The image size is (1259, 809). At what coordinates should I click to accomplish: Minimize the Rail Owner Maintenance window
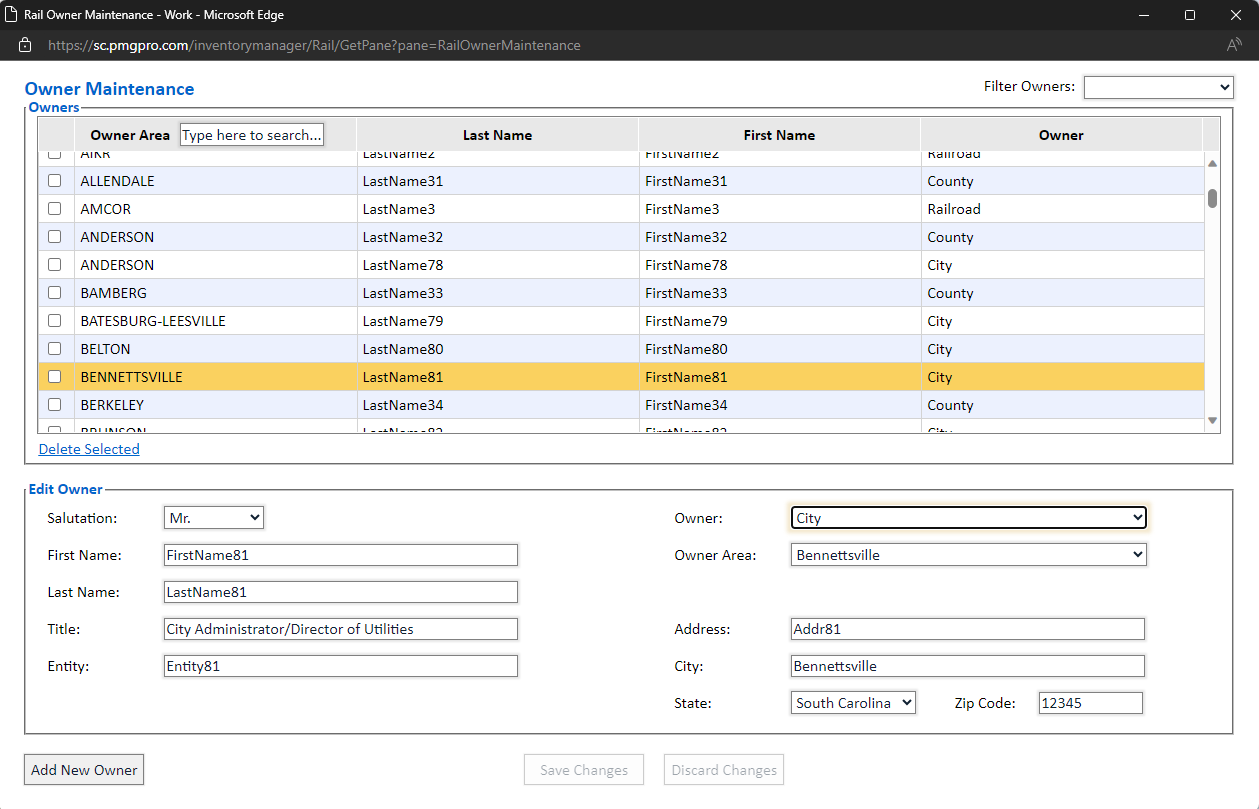point(1143,15)
